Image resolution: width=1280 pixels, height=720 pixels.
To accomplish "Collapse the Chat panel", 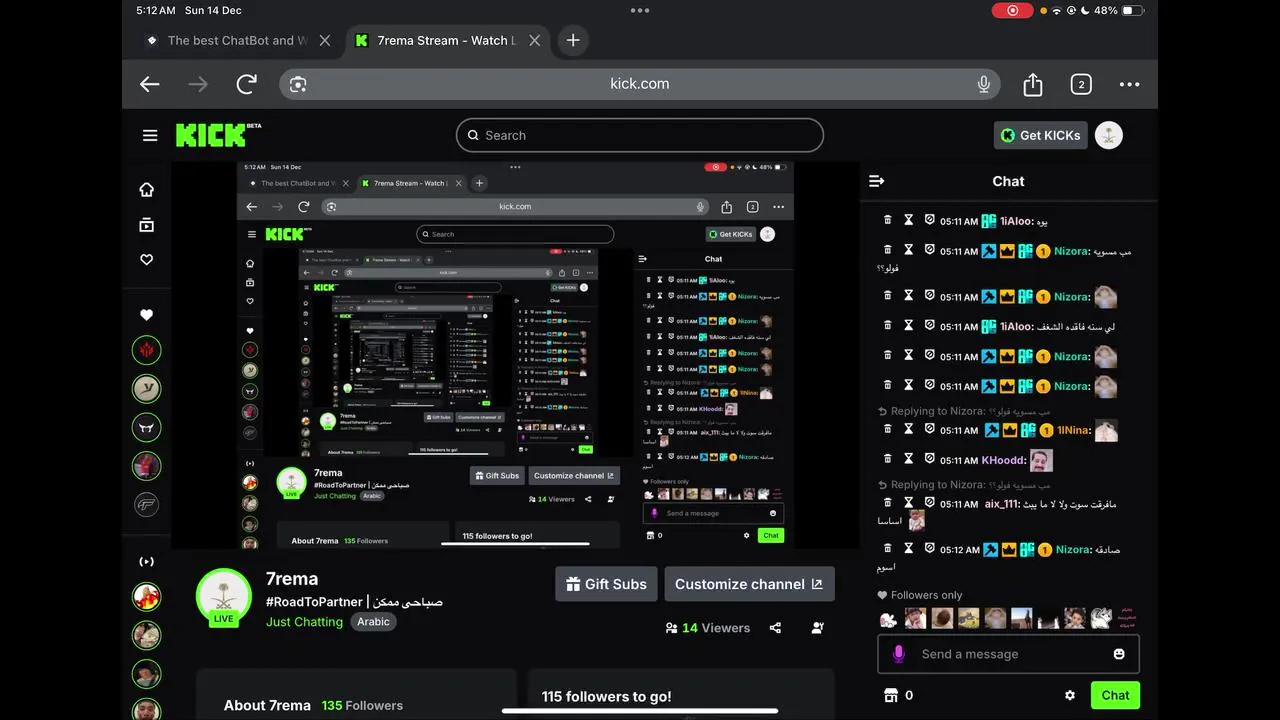I will coord(877,181).
